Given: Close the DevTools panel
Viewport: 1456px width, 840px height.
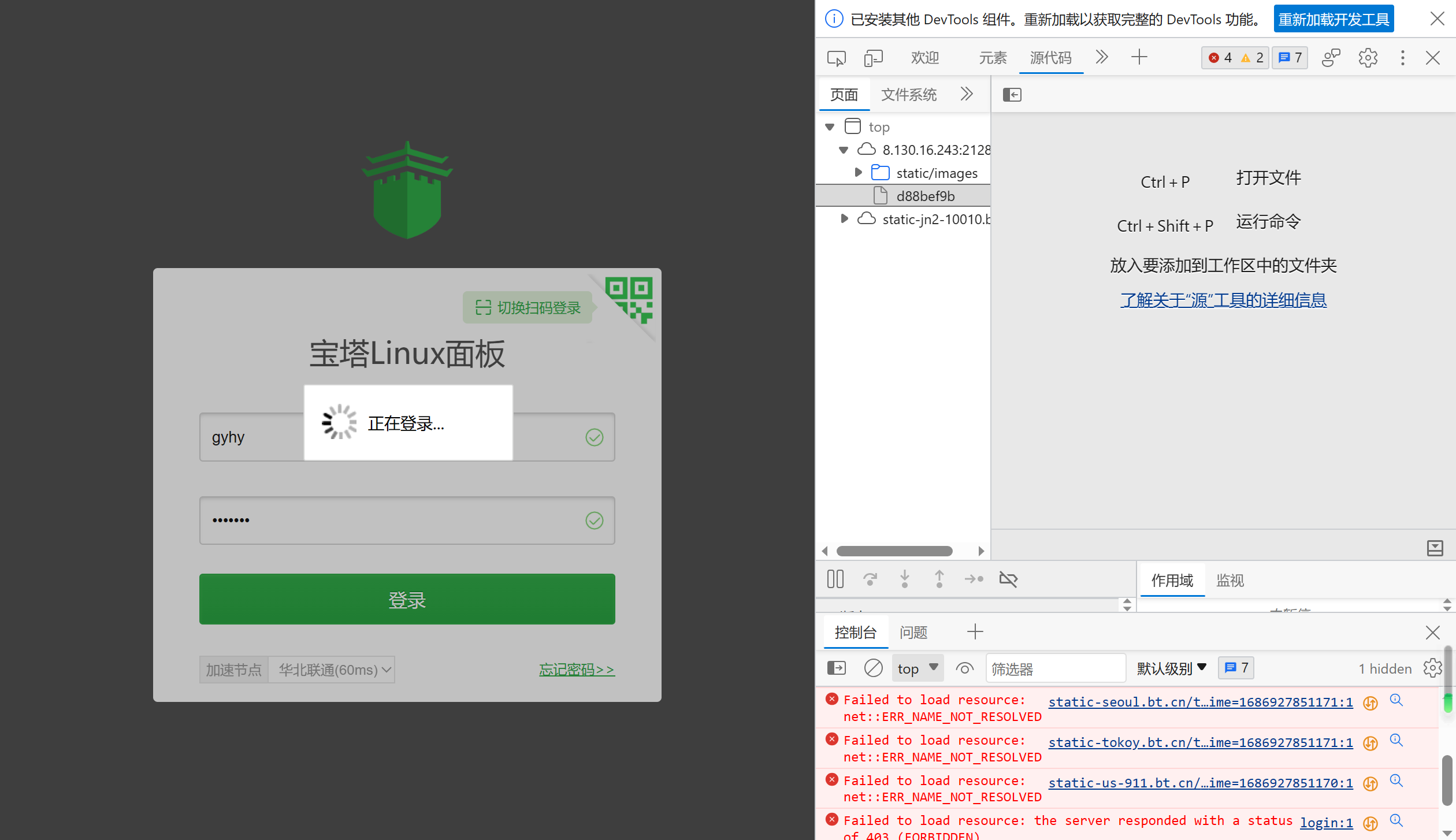Looking at the screenshot, I should (x=1432, y=58).
